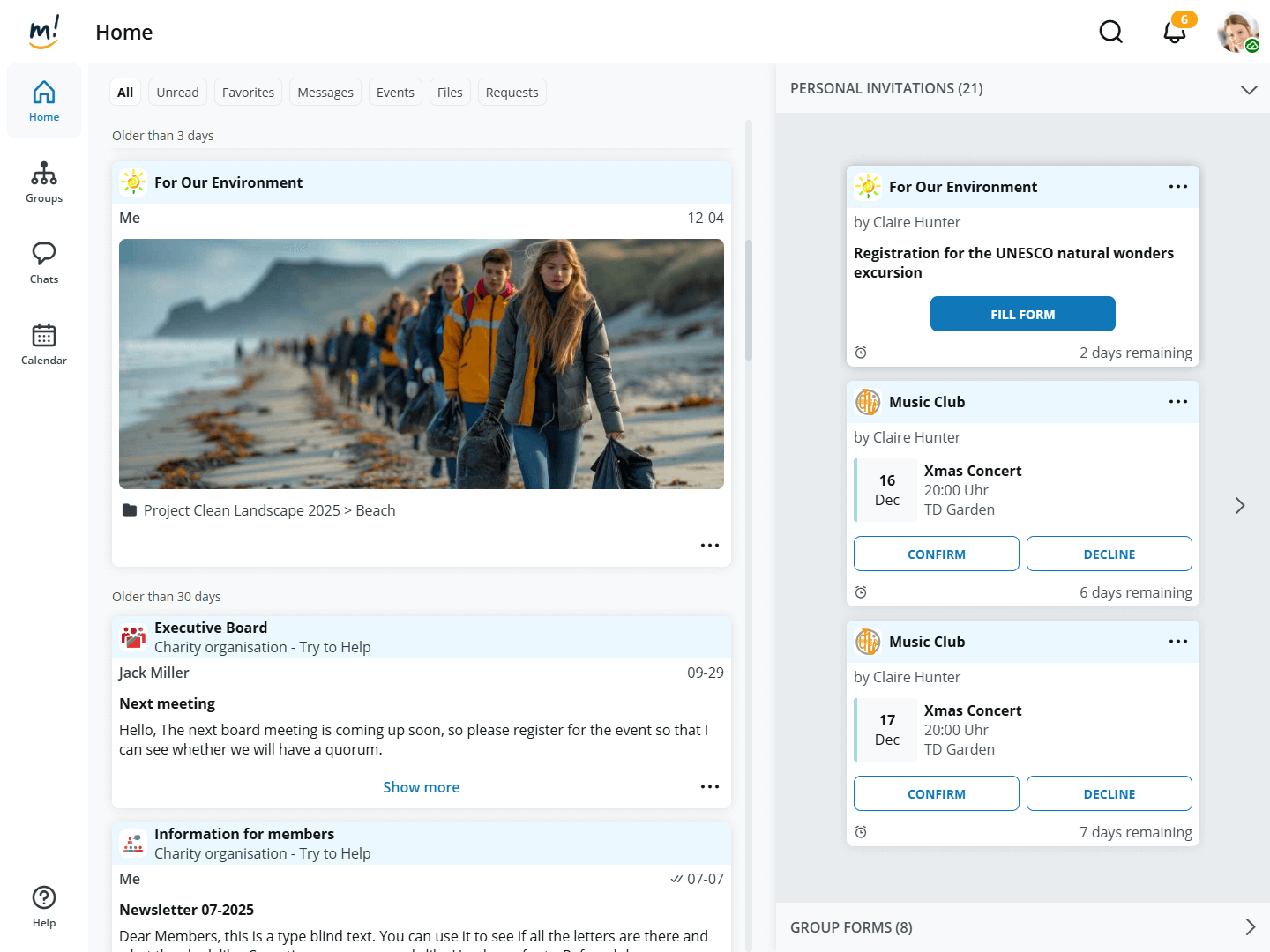Open the beach cleanup photo
This screenshot has height=952, width=1270.
point(422,364)
